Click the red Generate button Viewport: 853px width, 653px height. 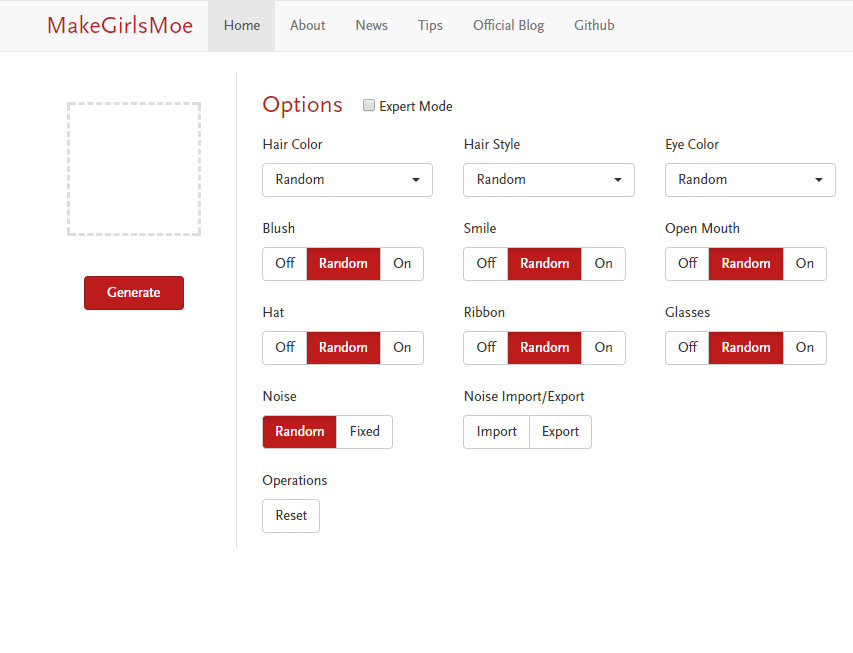click(134, 293)
